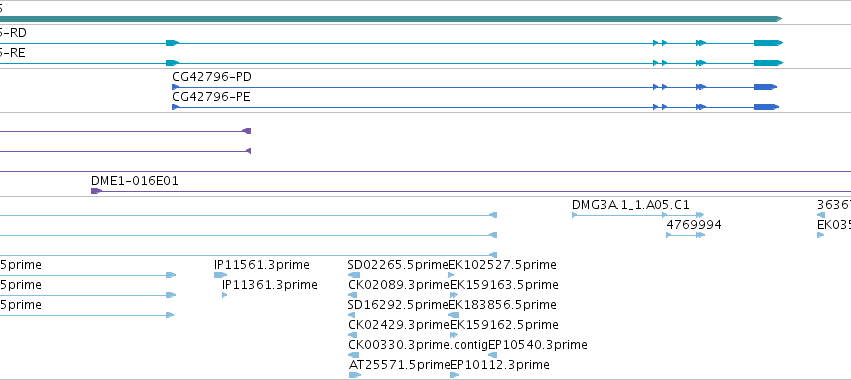The height and width of the screenshot is (380, 851).
Task: Select the CK02429.3prime EST label
Action: (398, 325)
